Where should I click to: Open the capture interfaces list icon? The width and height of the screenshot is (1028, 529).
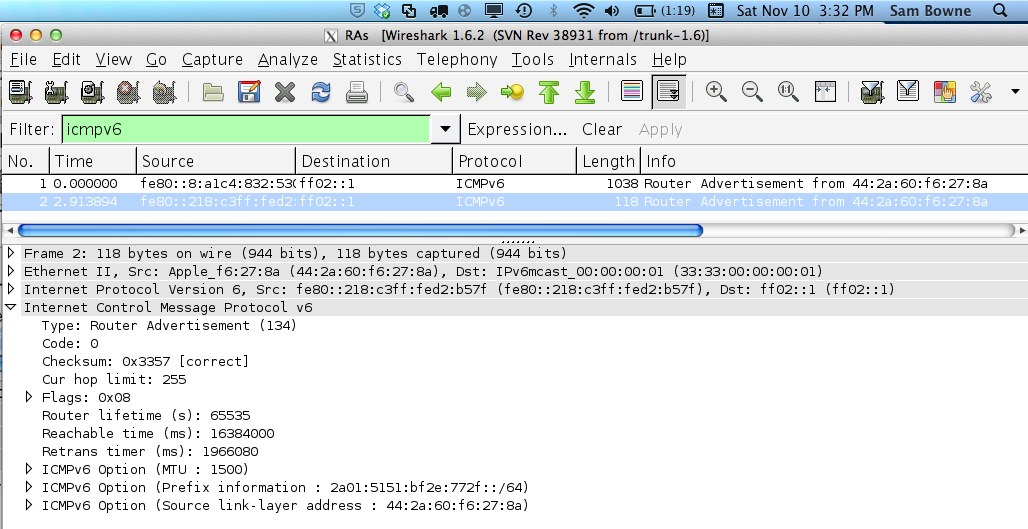[20, 92]
